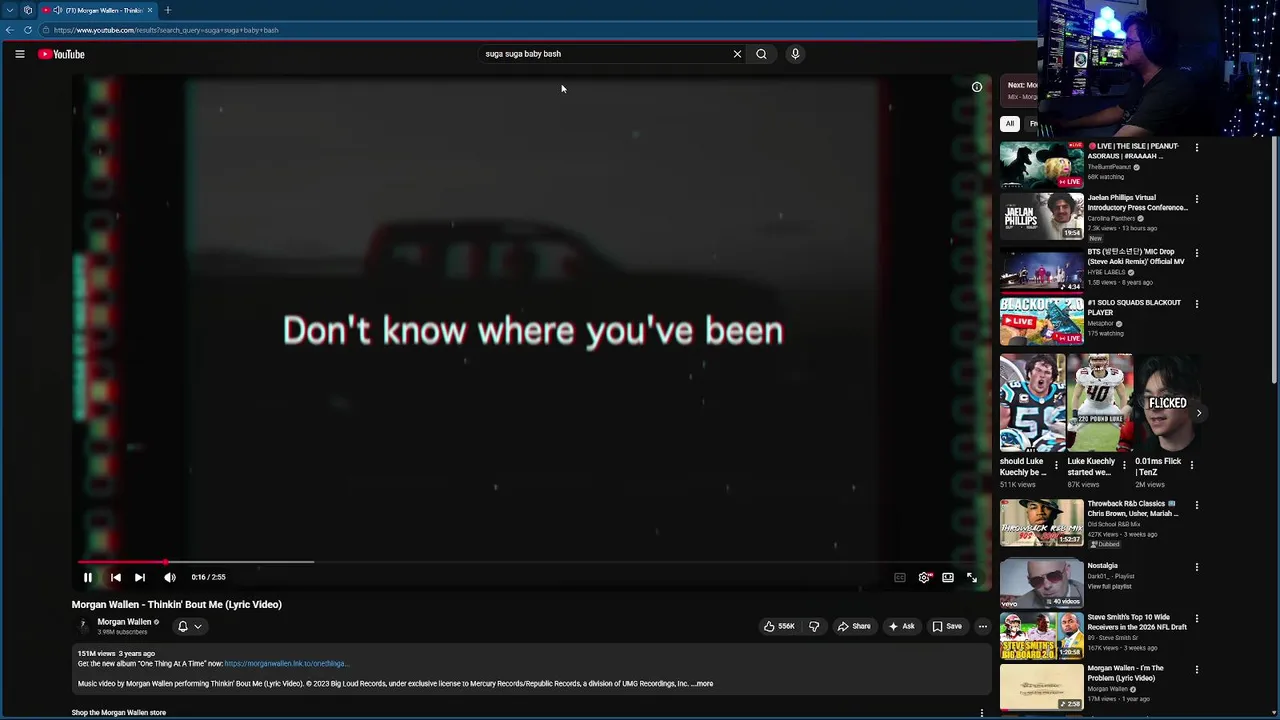Click the search text field
The height and width of the screenshot is (720, 1280).
(605, 54)
